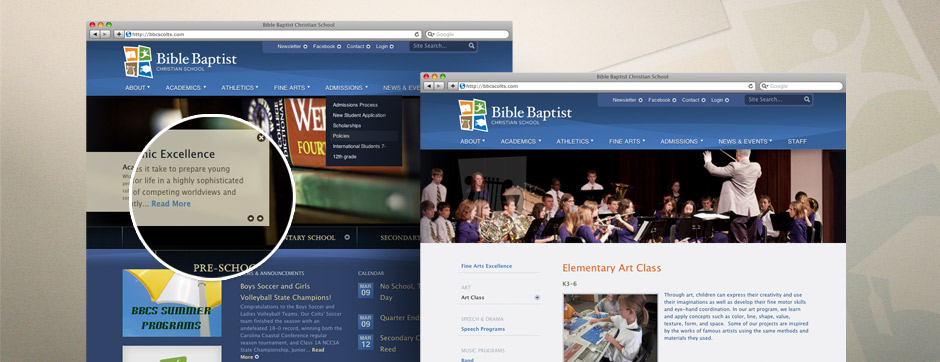Close the Academic Excellence popup

click(261, 137)
